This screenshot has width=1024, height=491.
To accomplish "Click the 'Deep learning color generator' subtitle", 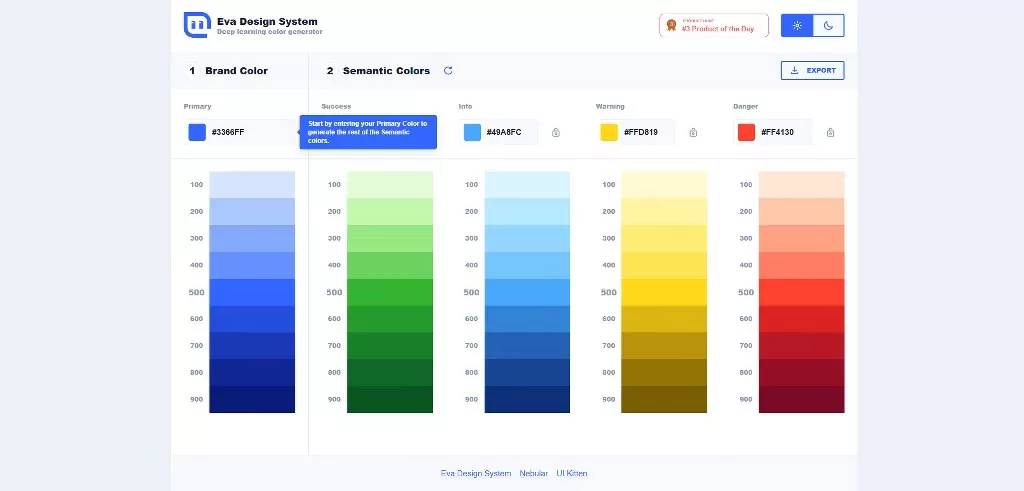I will click(270, 32).
